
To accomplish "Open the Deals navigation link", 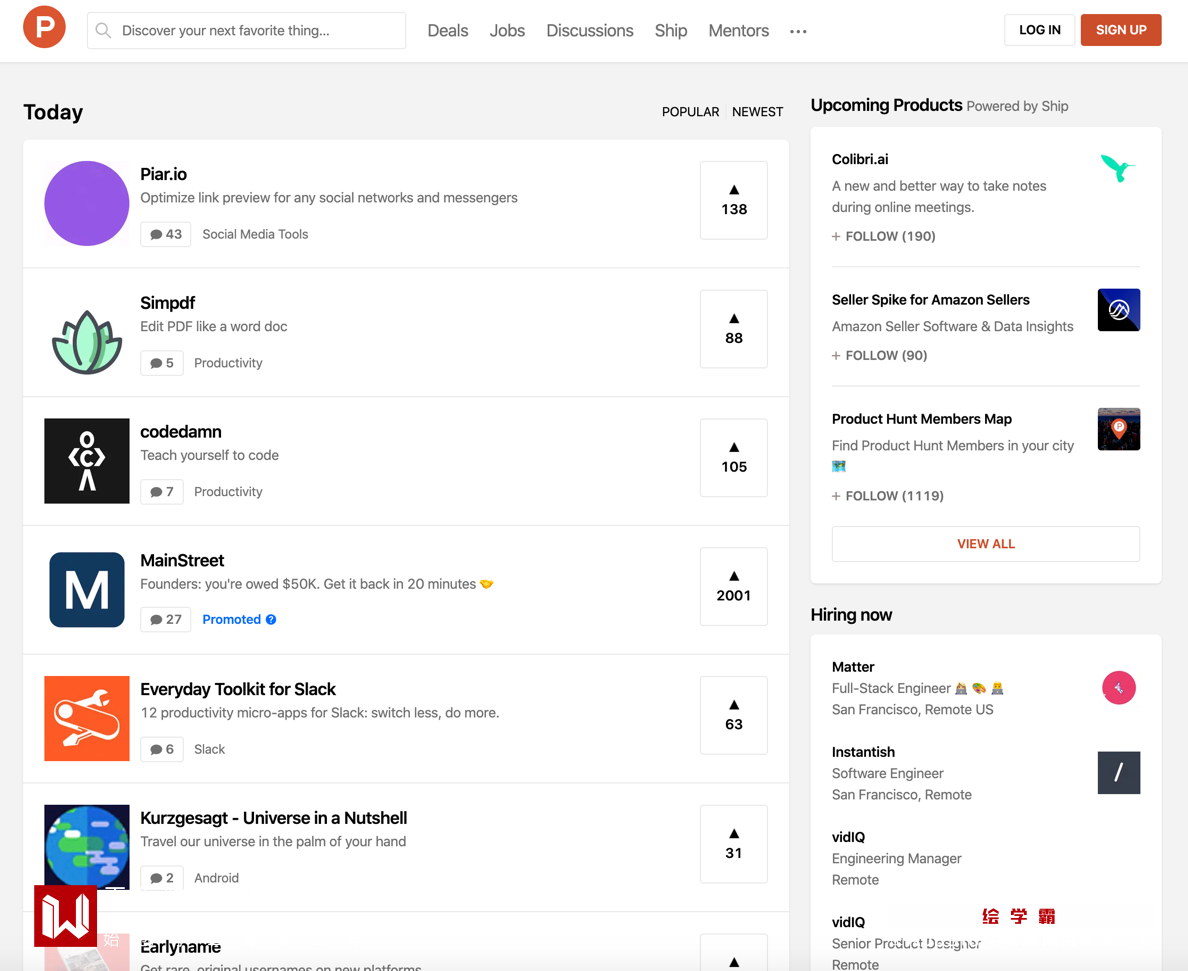I will pos(448,31).
